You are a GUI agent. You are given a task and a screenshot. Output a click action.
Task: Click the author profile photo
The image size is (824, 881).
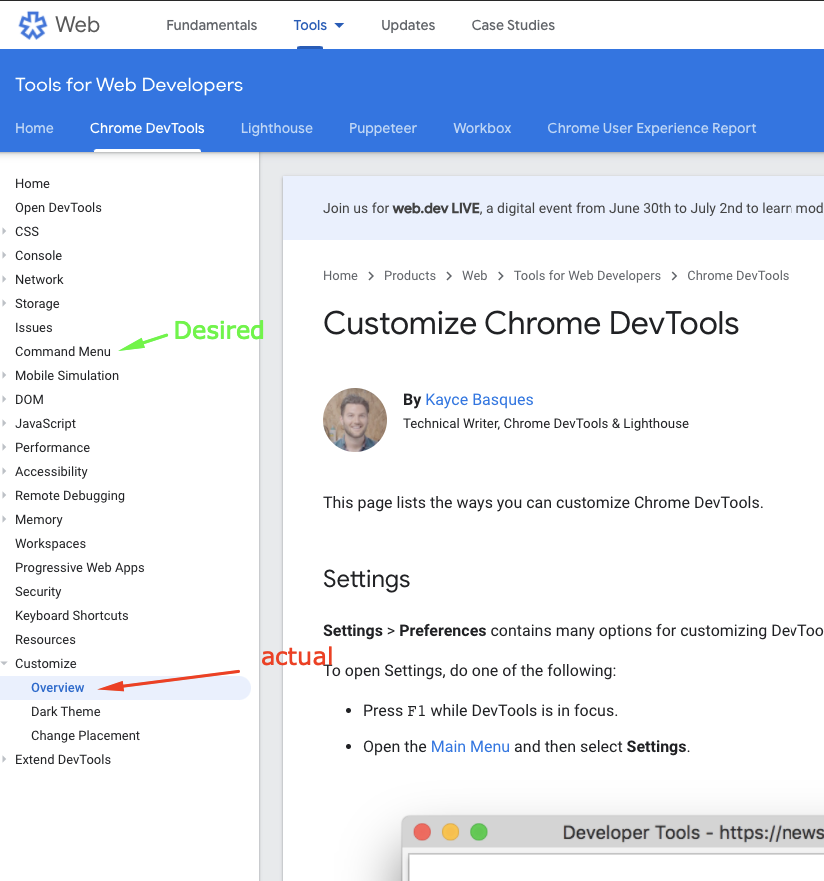355,420
